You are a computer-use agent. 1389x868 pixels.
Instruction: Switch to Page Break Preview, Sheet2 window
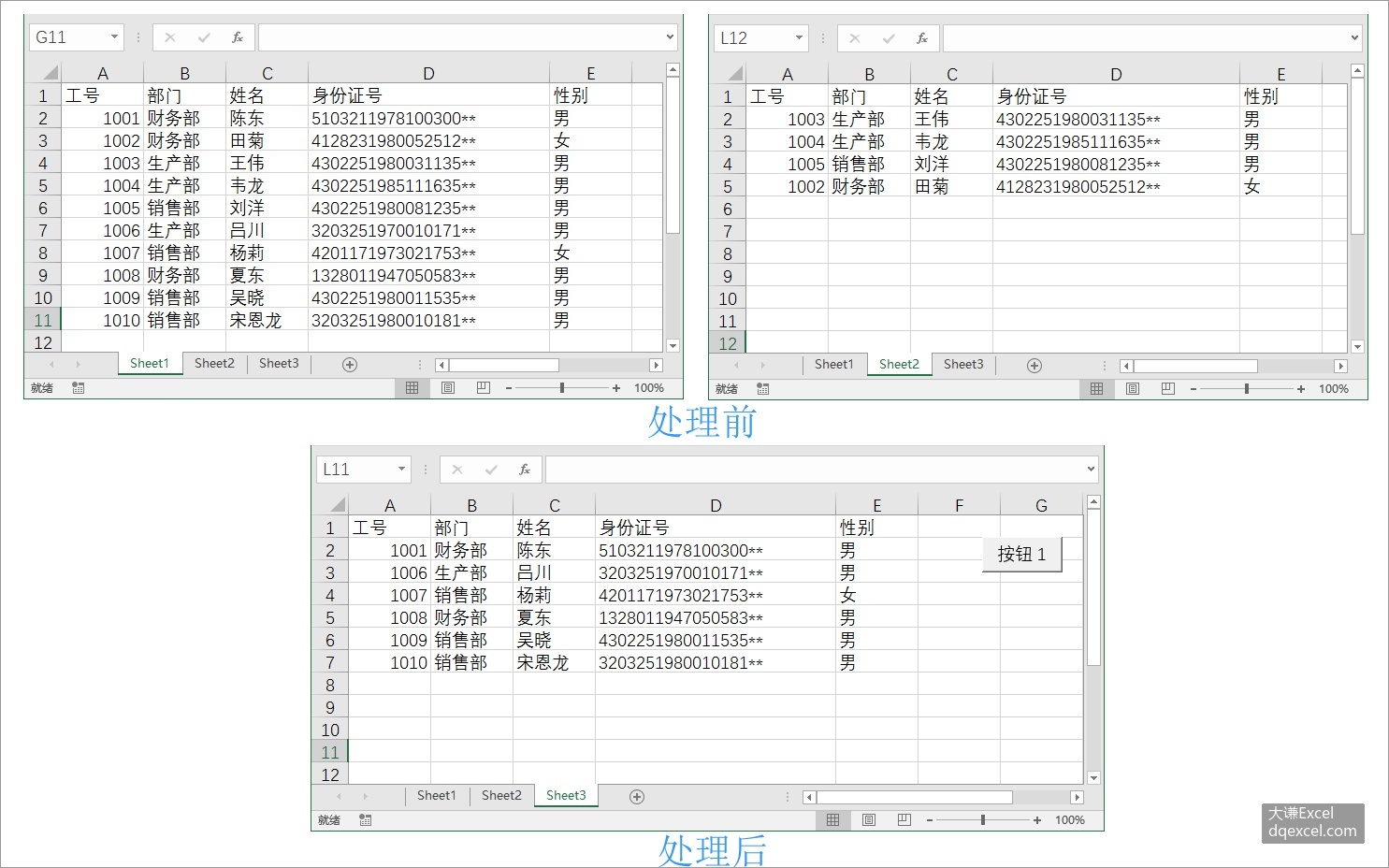coord(1168,389)
